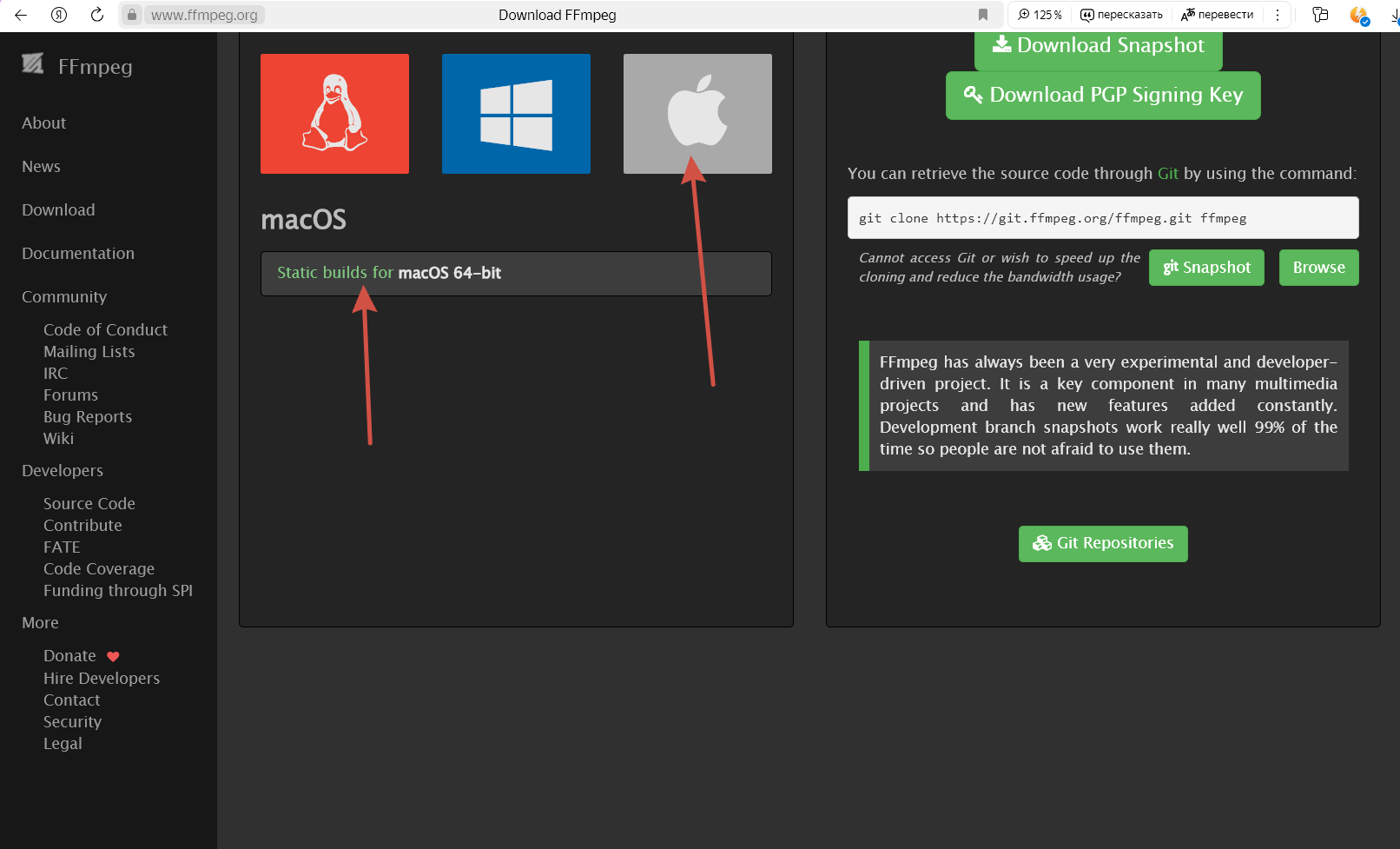Screen dimensions: 1400x849
Task: Click the перевести translate button
Action: tap(1217, 15)
